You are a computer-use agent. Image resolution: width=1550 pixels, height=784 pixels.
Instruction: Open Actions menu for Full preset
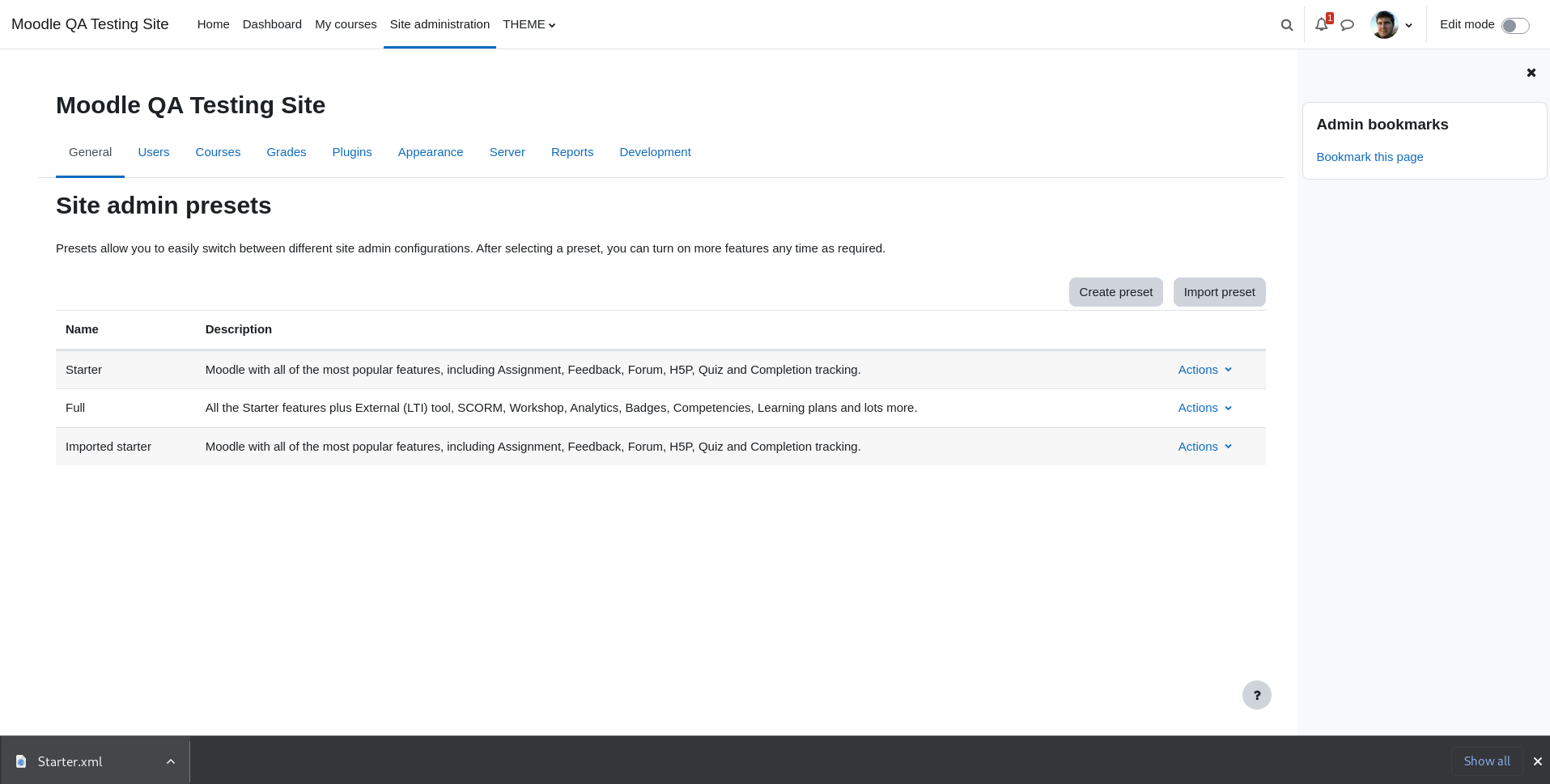tap(1204, 408)
